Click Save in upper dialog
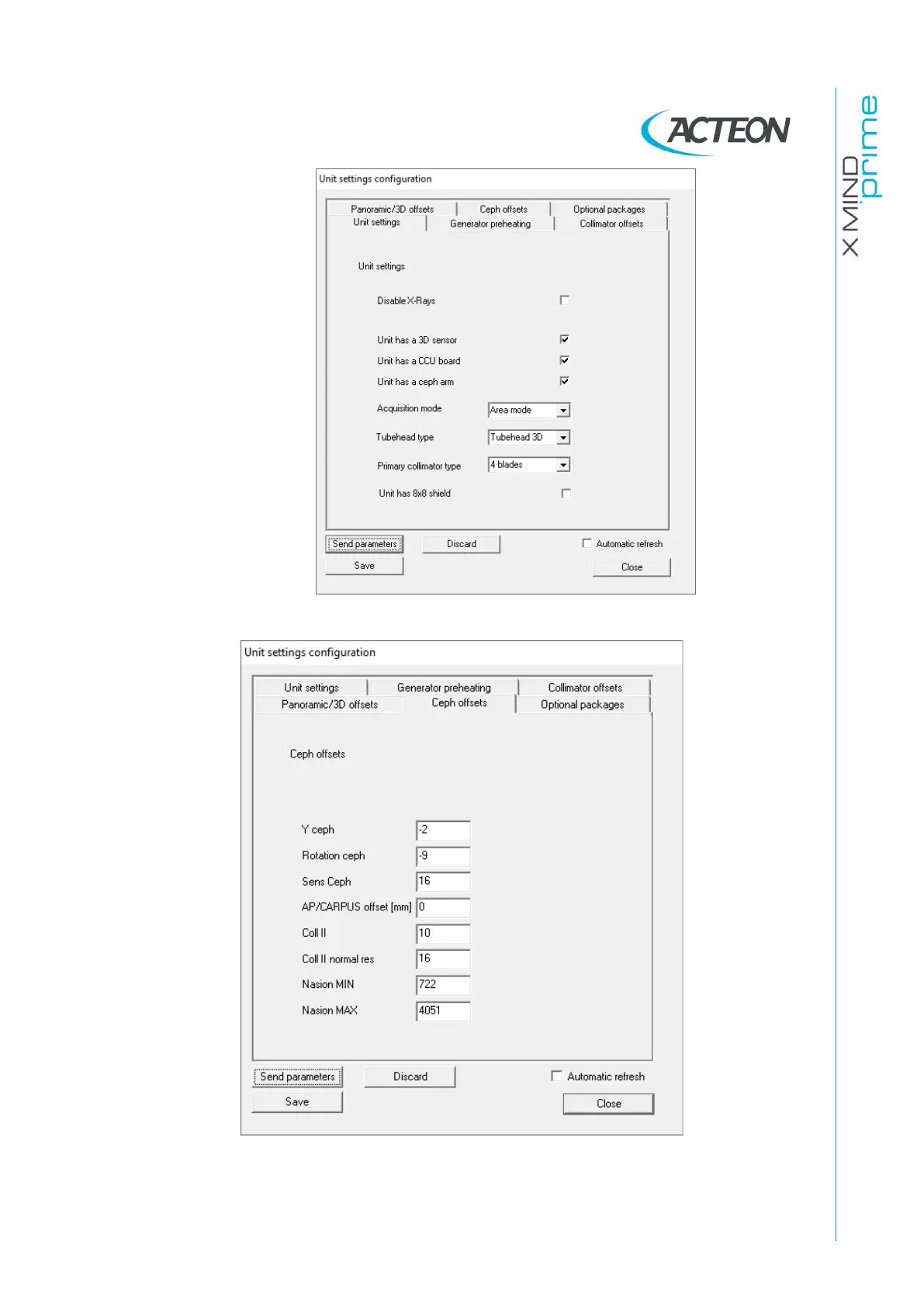The width and height of the screenshot is (924, 1307). 365,566
